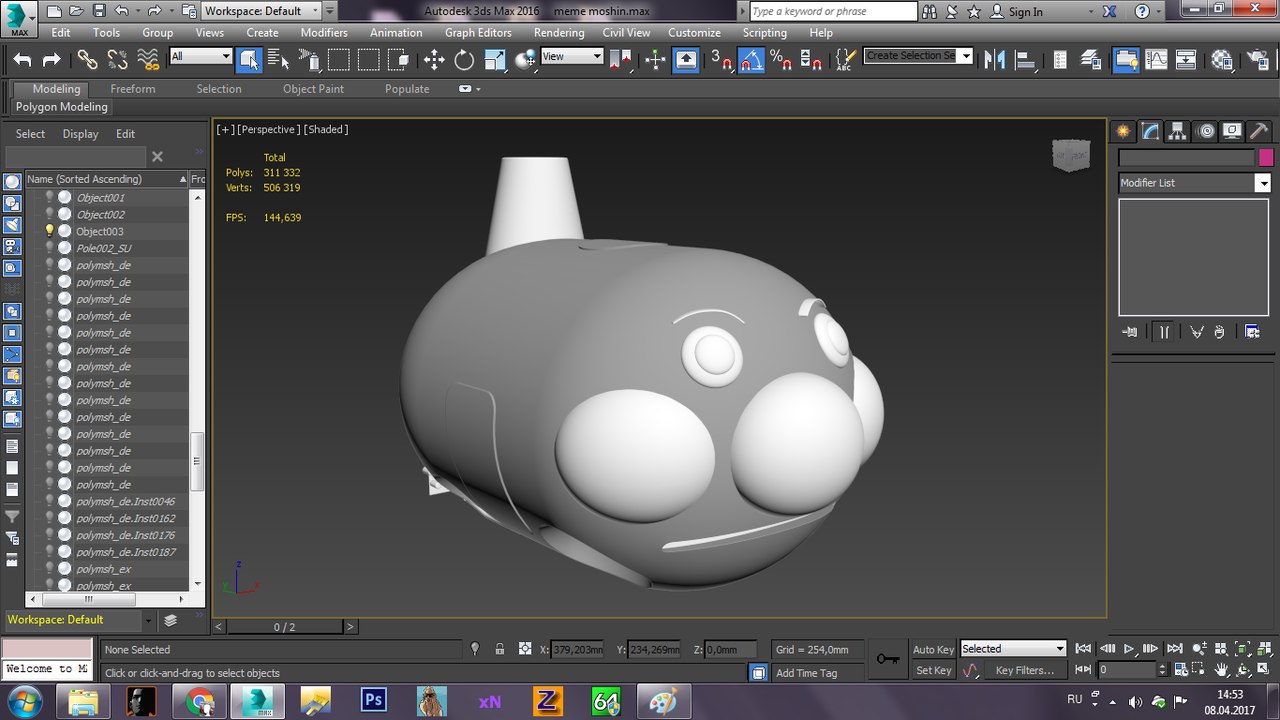Toggle the Angle Snap button
The height and width of the screenshot is (720, 1280).
(x=751, y=60)
